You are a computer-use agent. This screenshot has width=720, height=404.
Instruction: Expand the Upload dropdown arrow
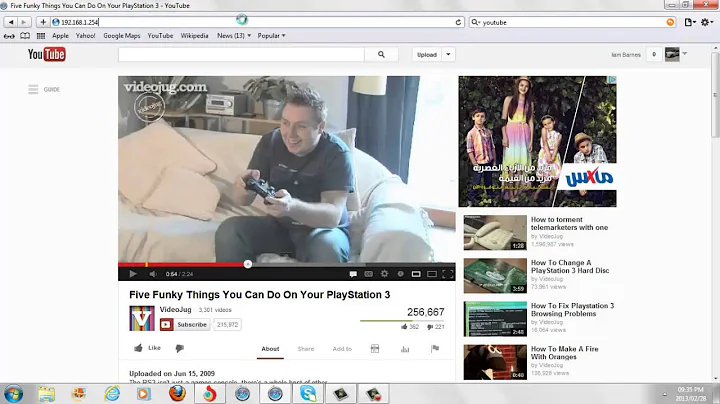coord(448,55)
